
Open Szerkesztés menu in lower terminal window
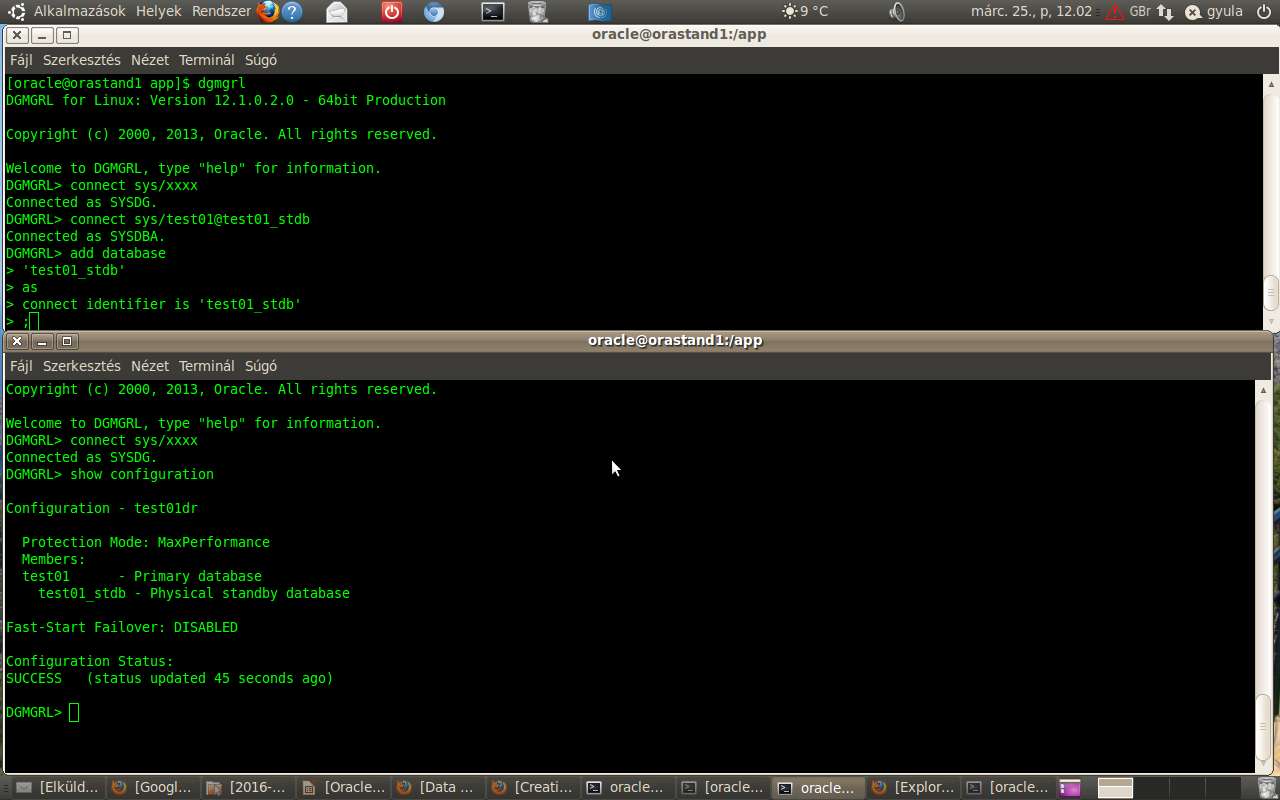[81, 366]
